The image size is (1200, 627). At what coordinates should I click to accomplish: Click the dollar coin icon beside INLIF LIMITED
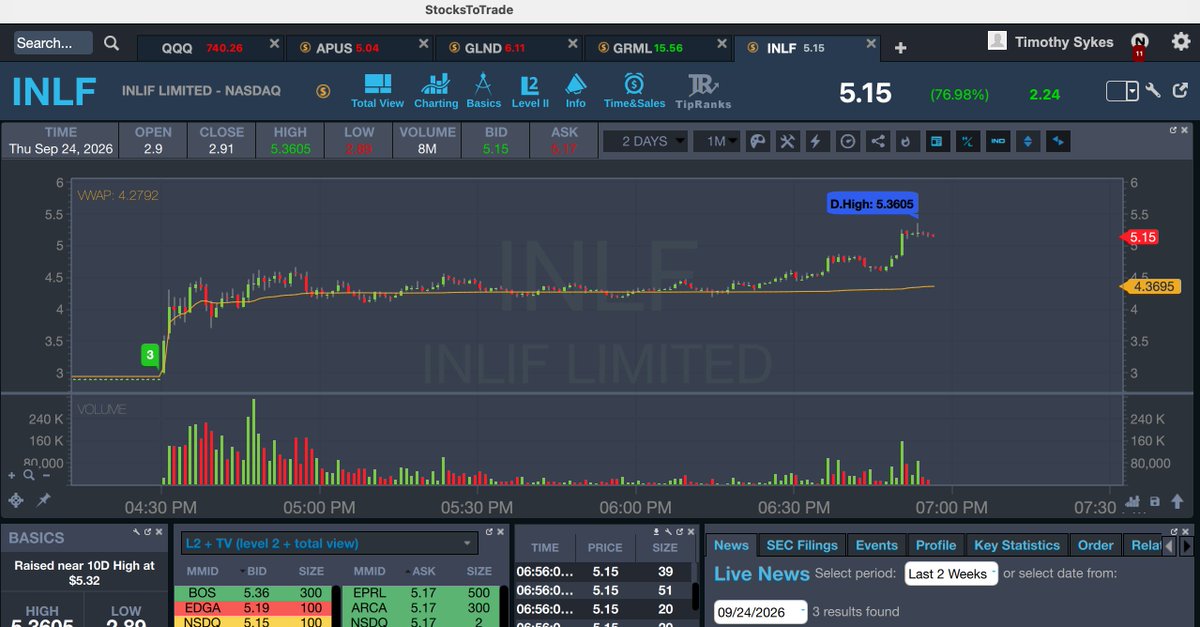(x=323, y=91)
